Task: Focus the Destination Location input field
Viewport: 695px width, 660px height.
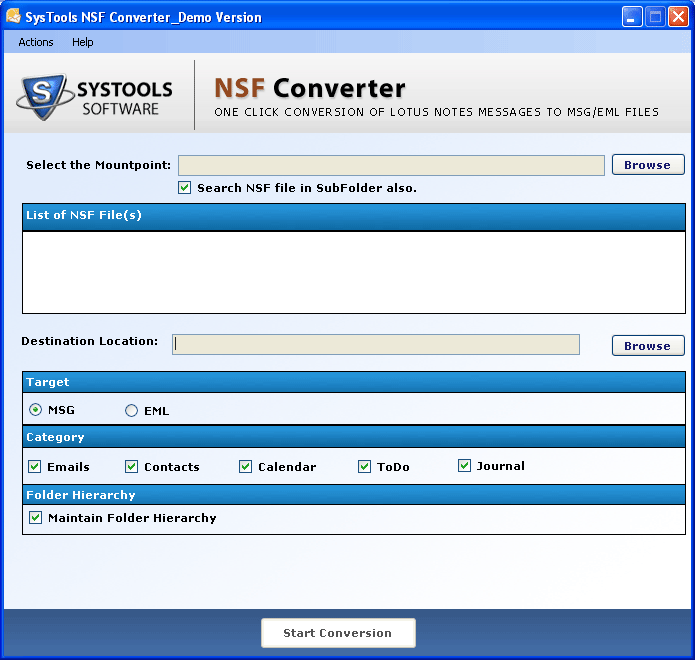Action: click(376, 344)
